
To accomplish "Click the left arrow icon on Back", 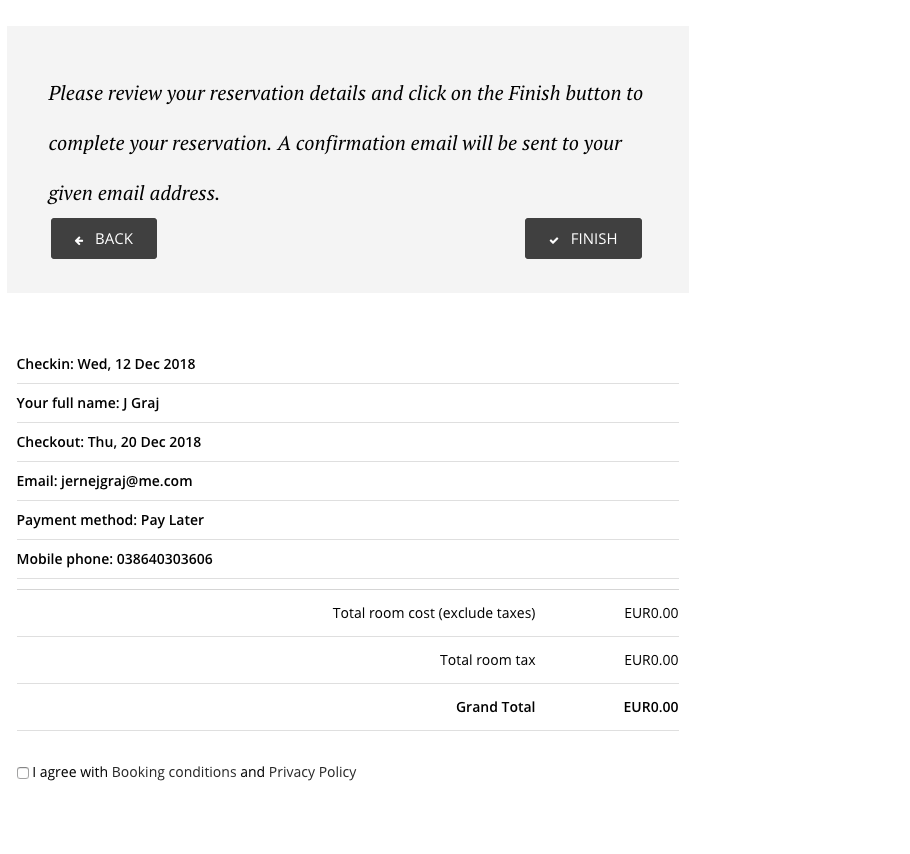I will tap(79, 240).
